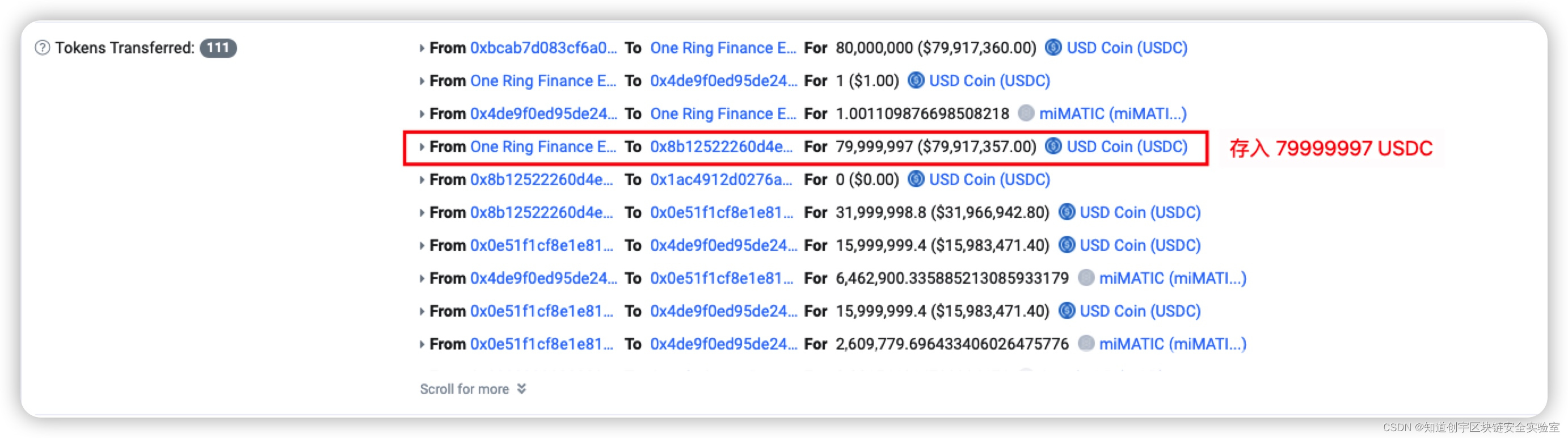The image size is (1568, 438).
Task: Open One Ring Finance recipient in 80,000,000 row
Action: pyautogui.click(x=723, y=48)
